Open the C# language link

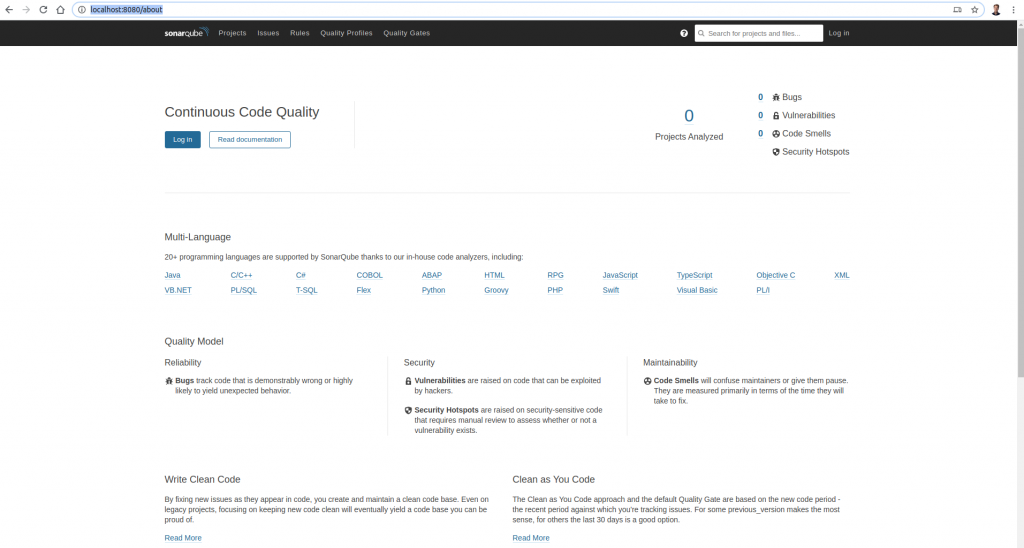(300, 276)
